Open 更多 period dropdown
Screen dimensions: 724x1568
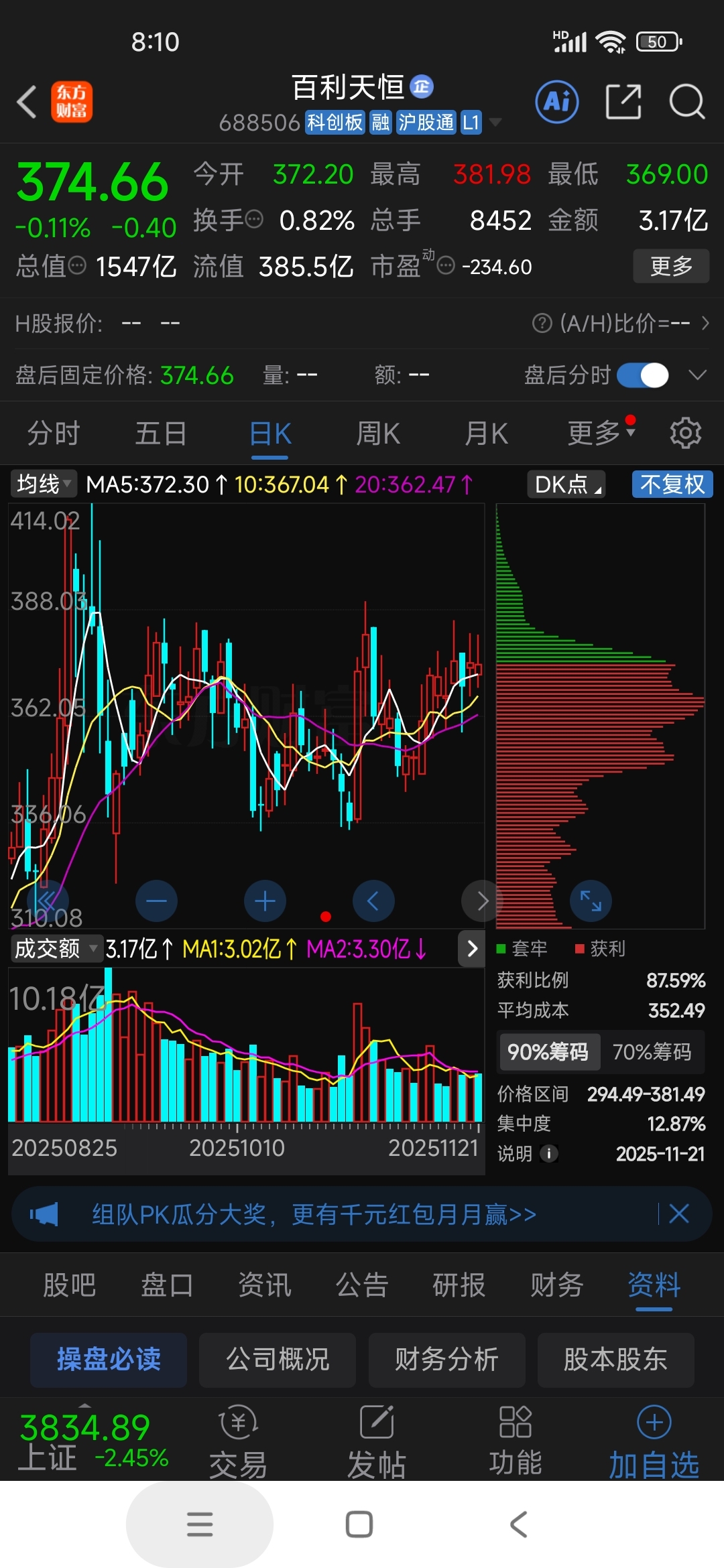click(x=601, y=433)
